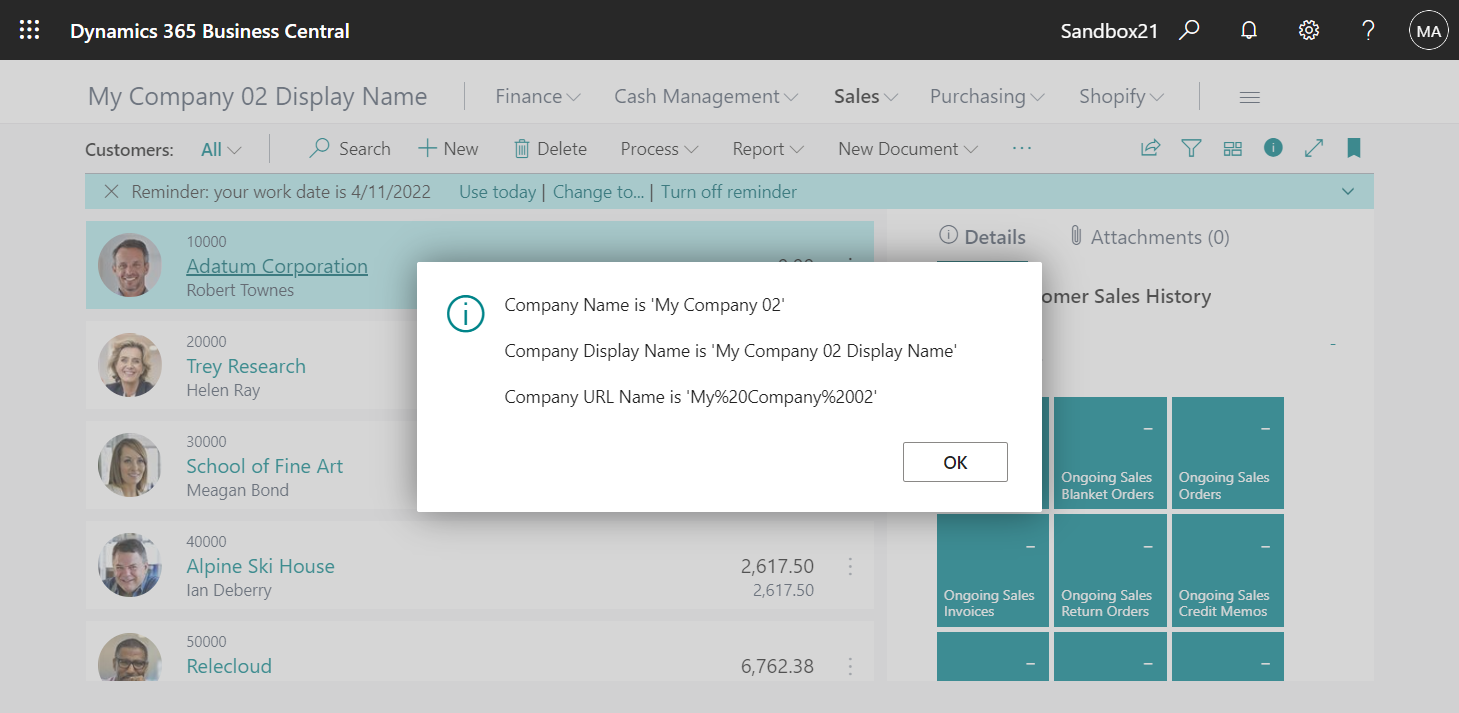Click Use today in the reminder bar
Viewport: 1459px width, 713px height.
tap(497, 191)
